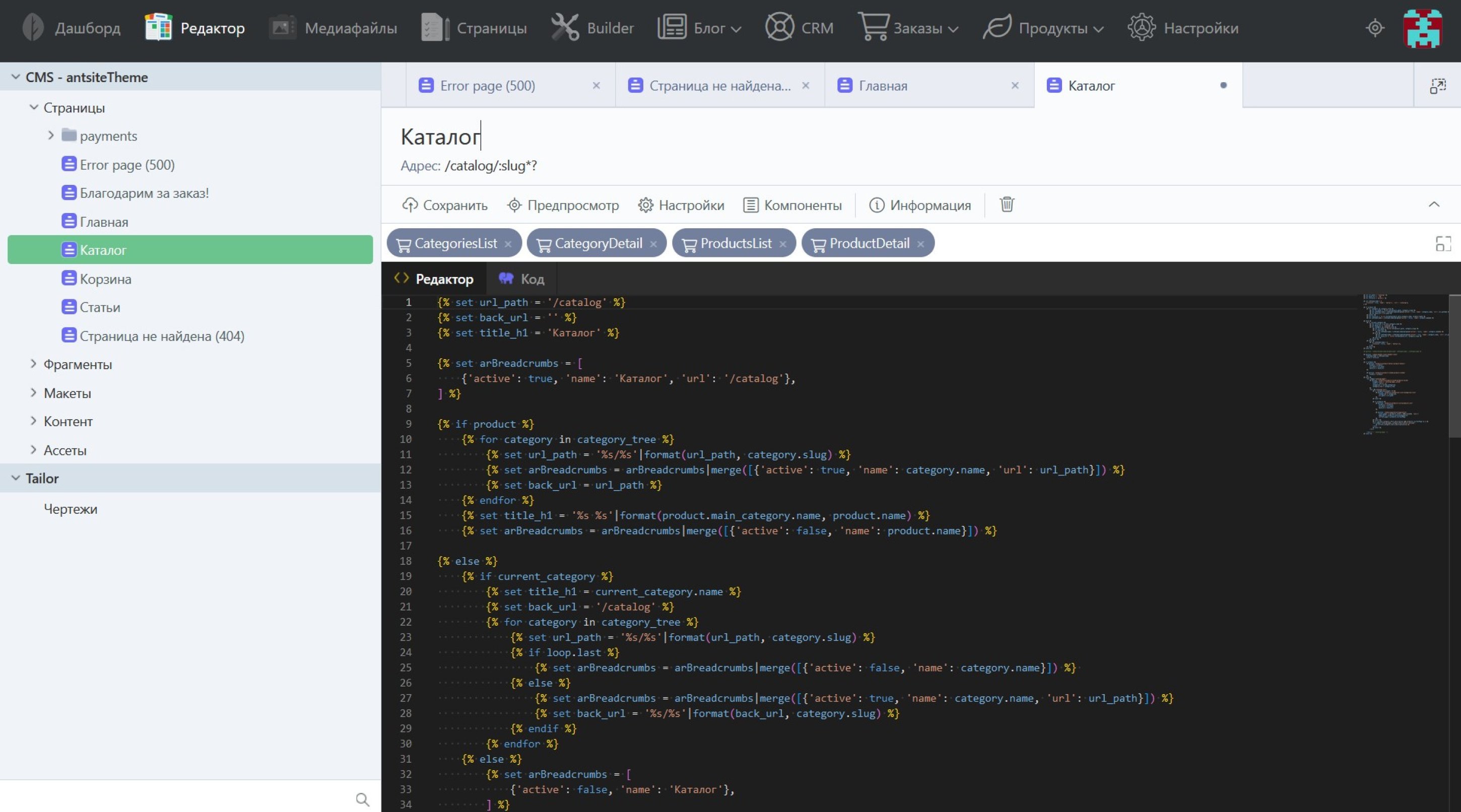
Task: Remove the CategoriesList component chip
Action: [508, 244]
